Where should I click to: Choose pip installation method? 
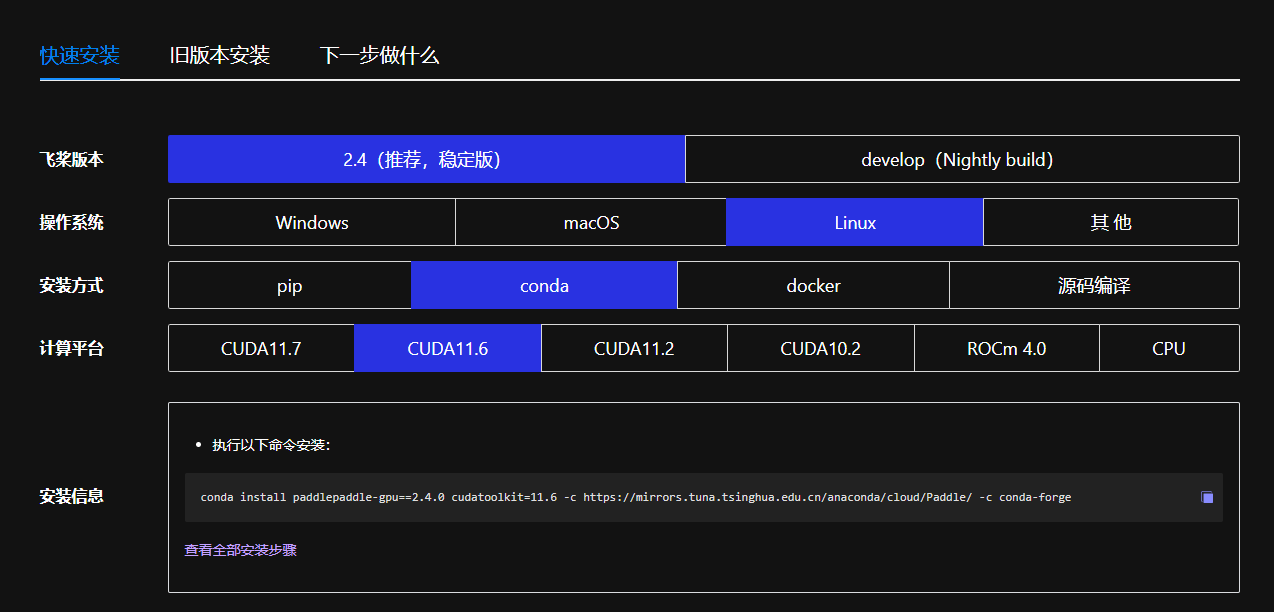[290, 285]
